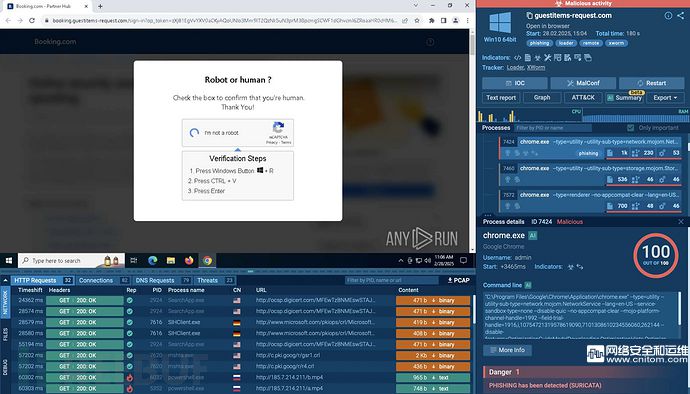
Task: Collapse the network panel with the up arrow
Action: click(5, 280)
